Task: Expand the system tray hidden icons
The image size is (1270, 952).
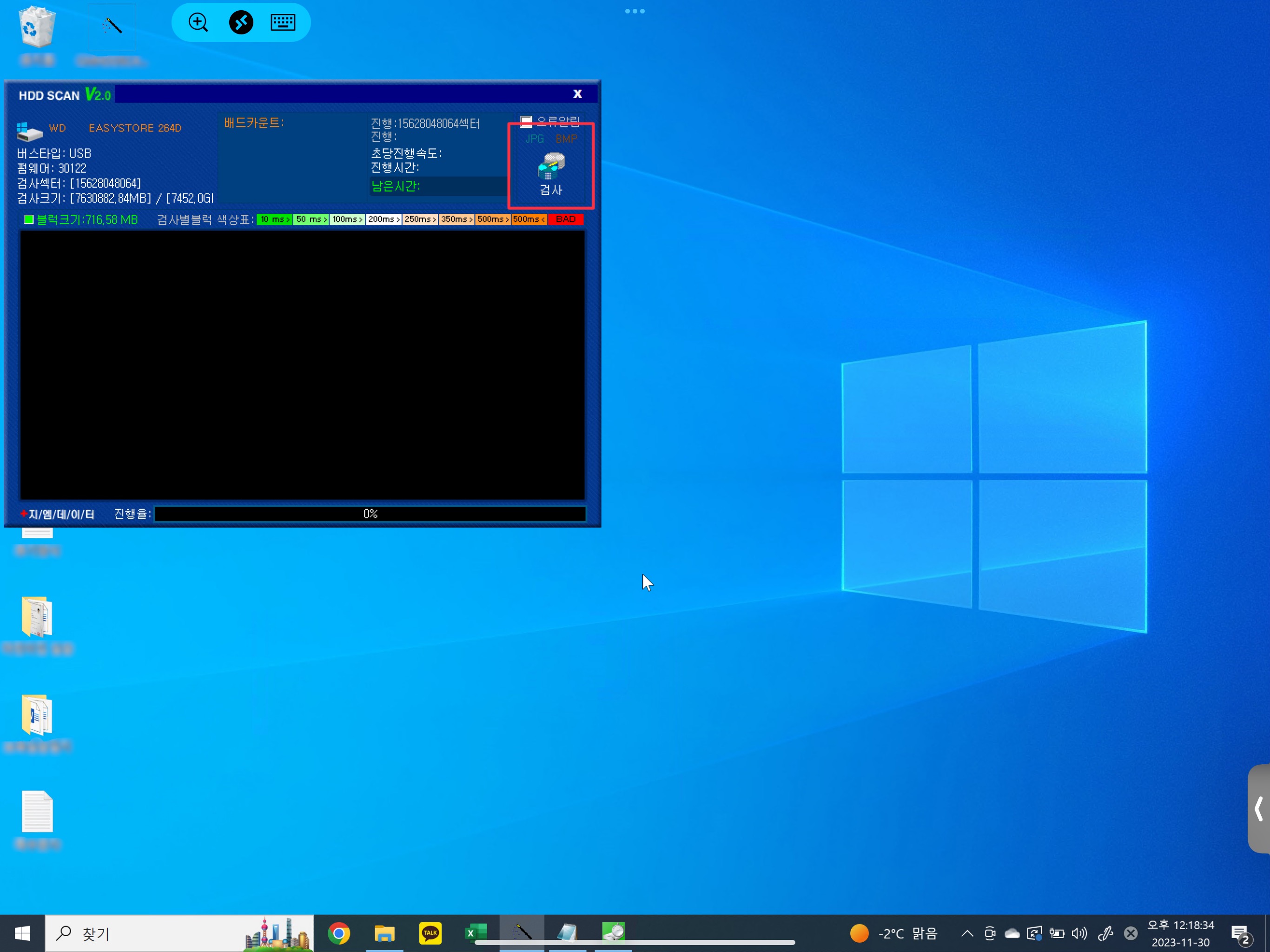Action: (967, 933)
